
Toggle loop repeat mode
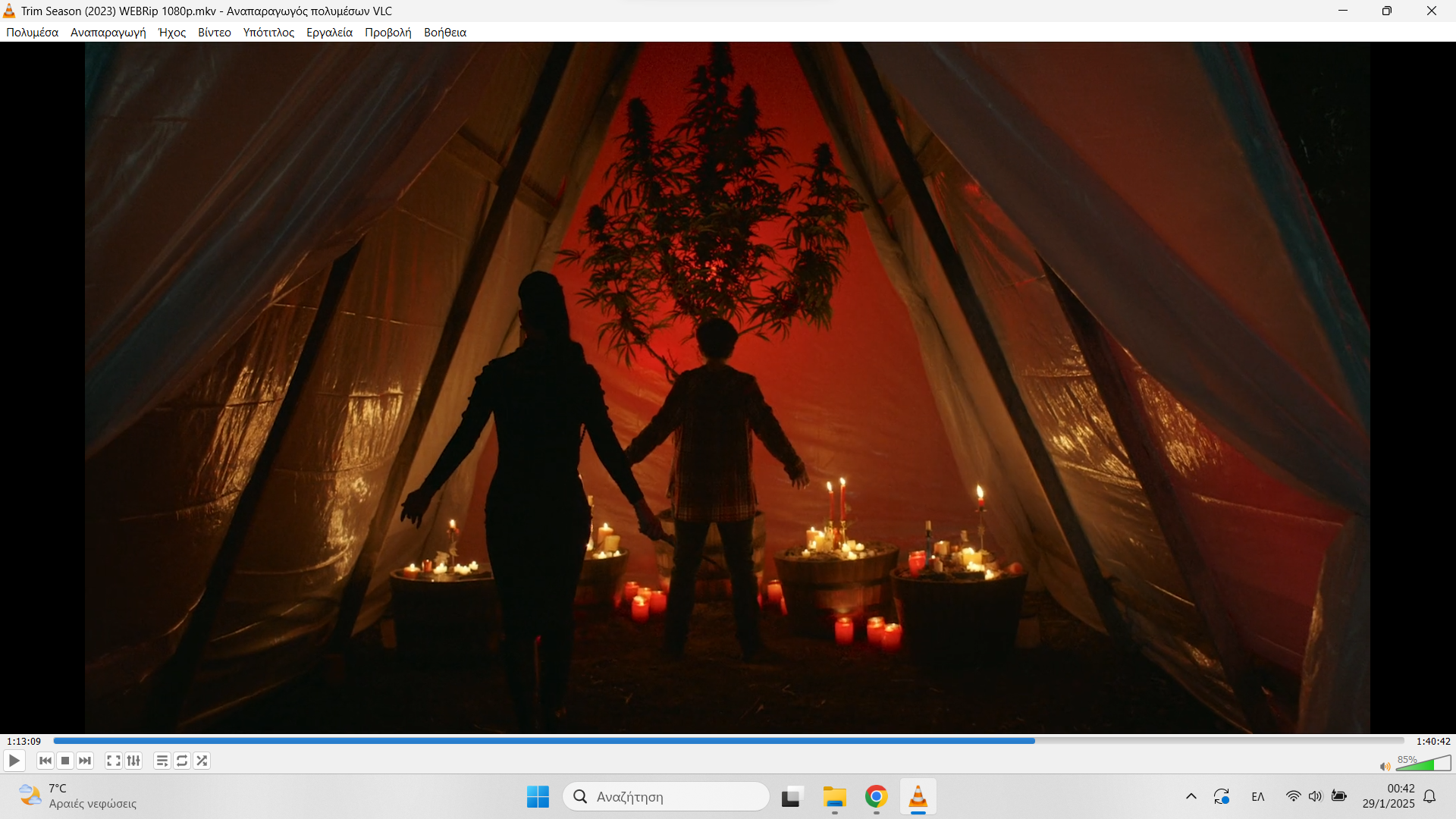pos(182,761)
